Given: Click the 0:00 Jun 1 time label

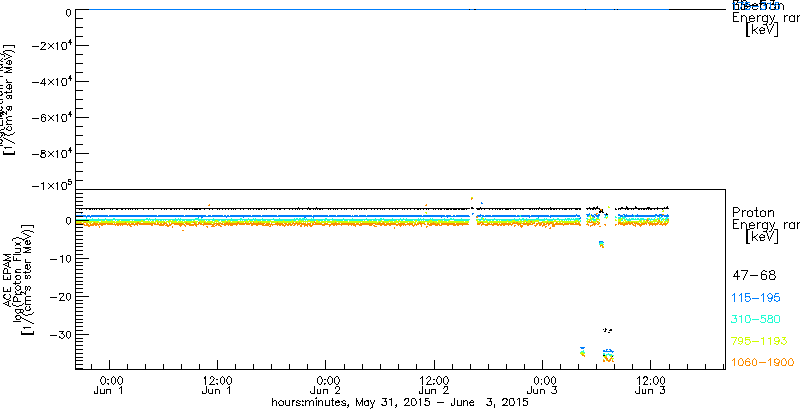Looking at the screenshot, I should (x=110, y=384).
